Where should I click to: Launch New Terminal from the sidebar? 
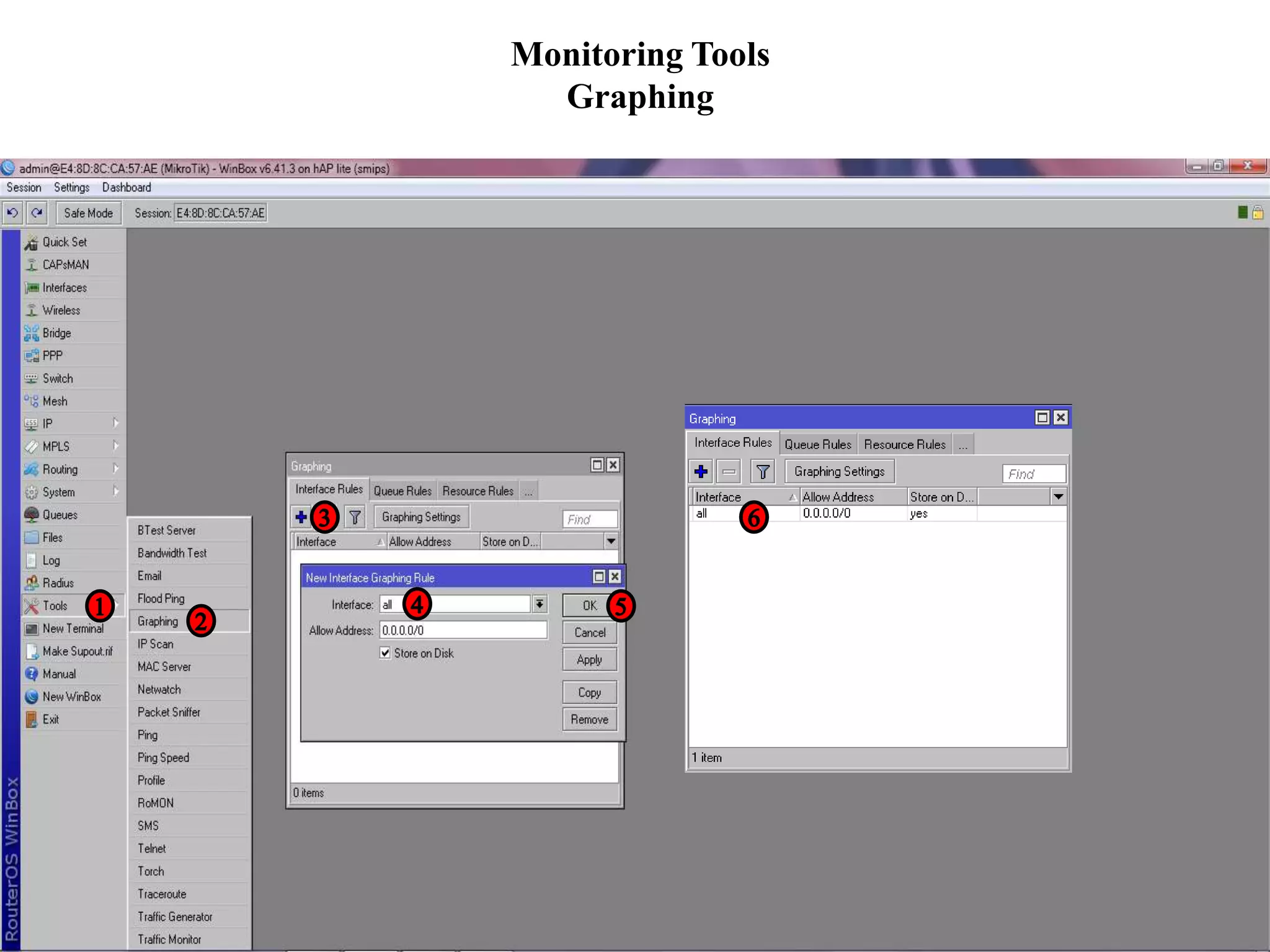click(73, 628)
